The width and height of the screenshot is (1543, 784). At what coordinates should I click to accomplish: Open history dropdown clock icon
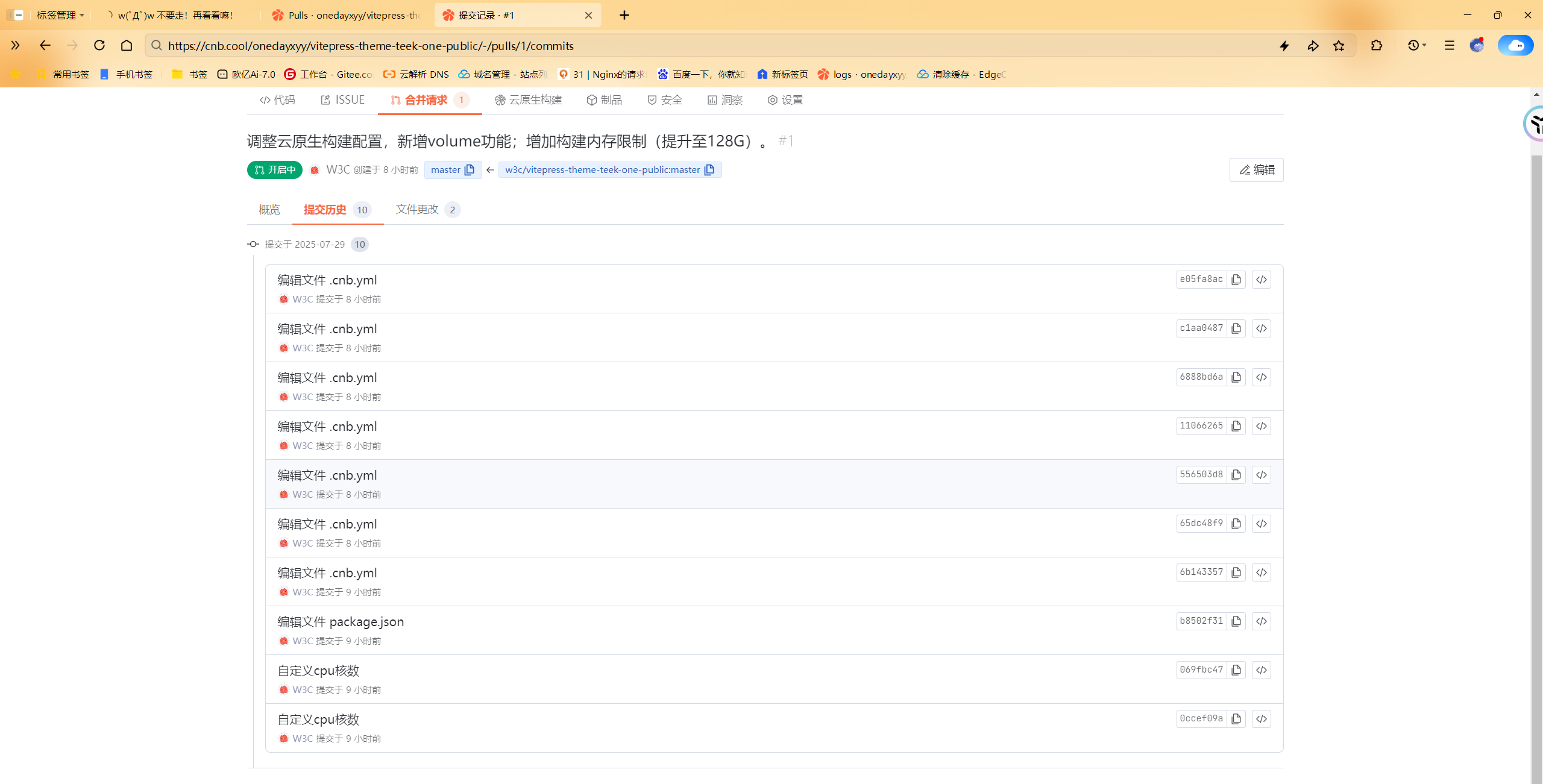pyautogui.click(x=1417, y=45)
